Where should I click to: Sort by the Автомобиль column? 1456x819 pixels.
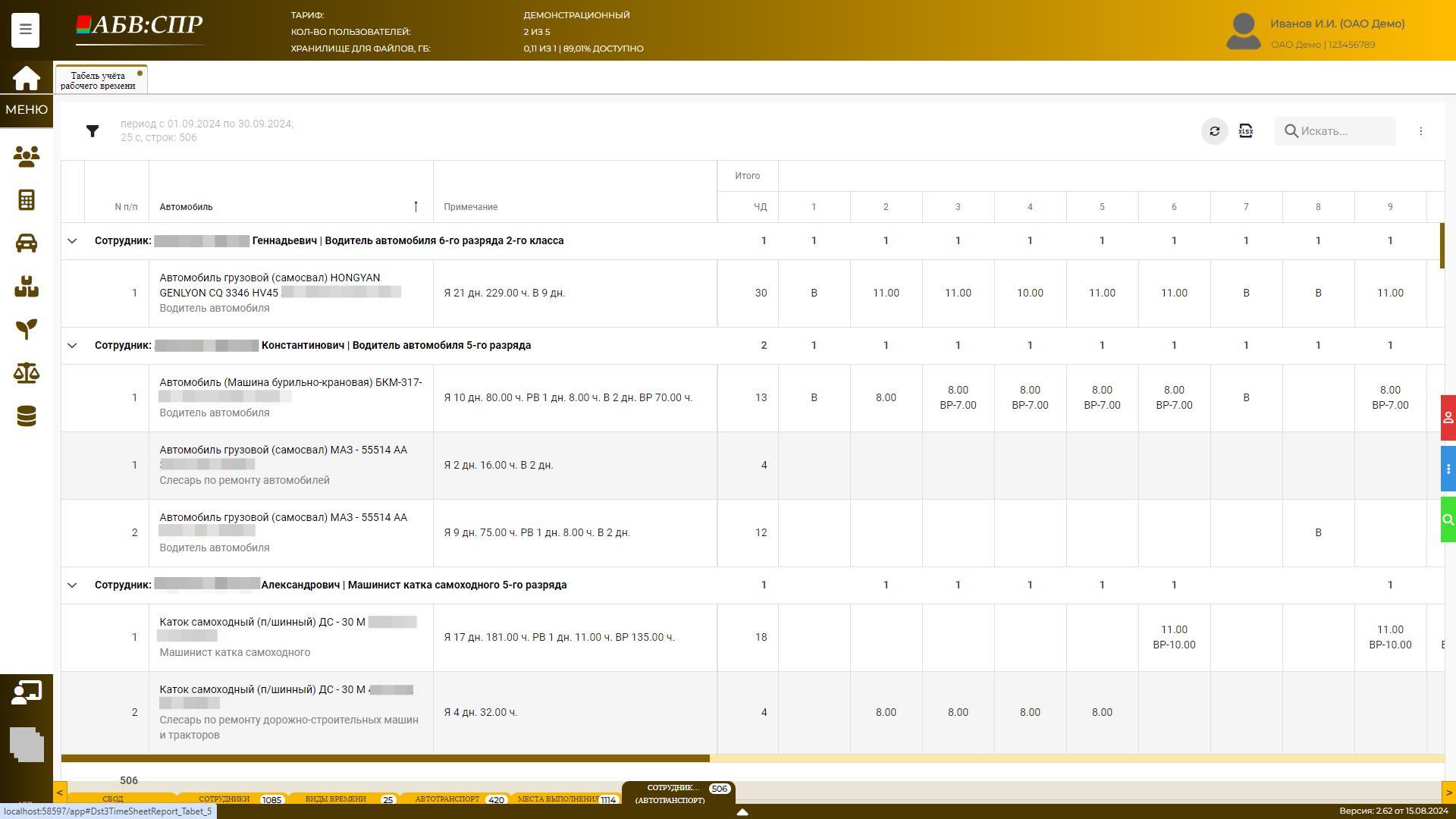(x=290, y=207)
